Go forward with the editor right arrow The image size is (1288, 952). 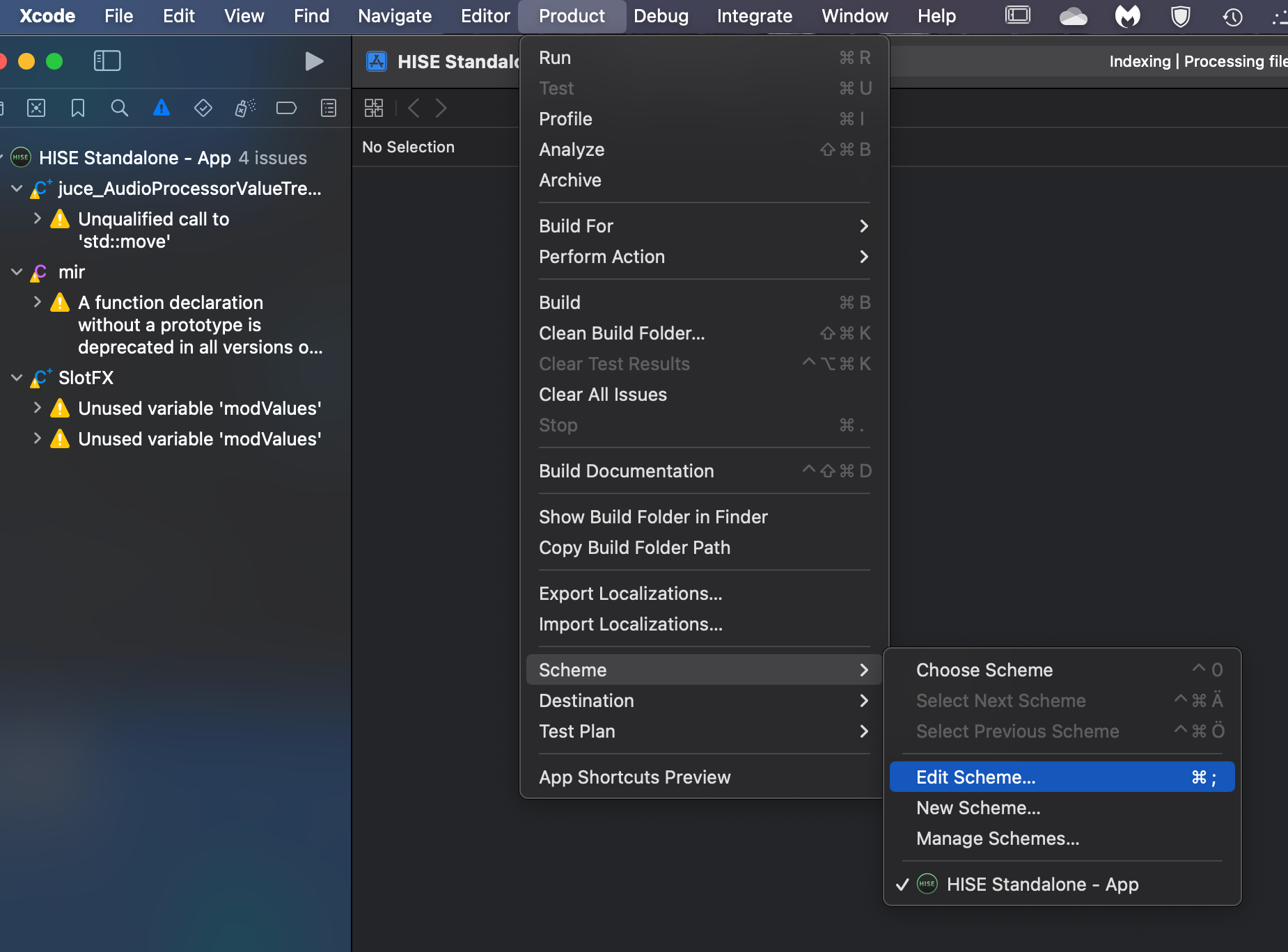click(441, 108)
